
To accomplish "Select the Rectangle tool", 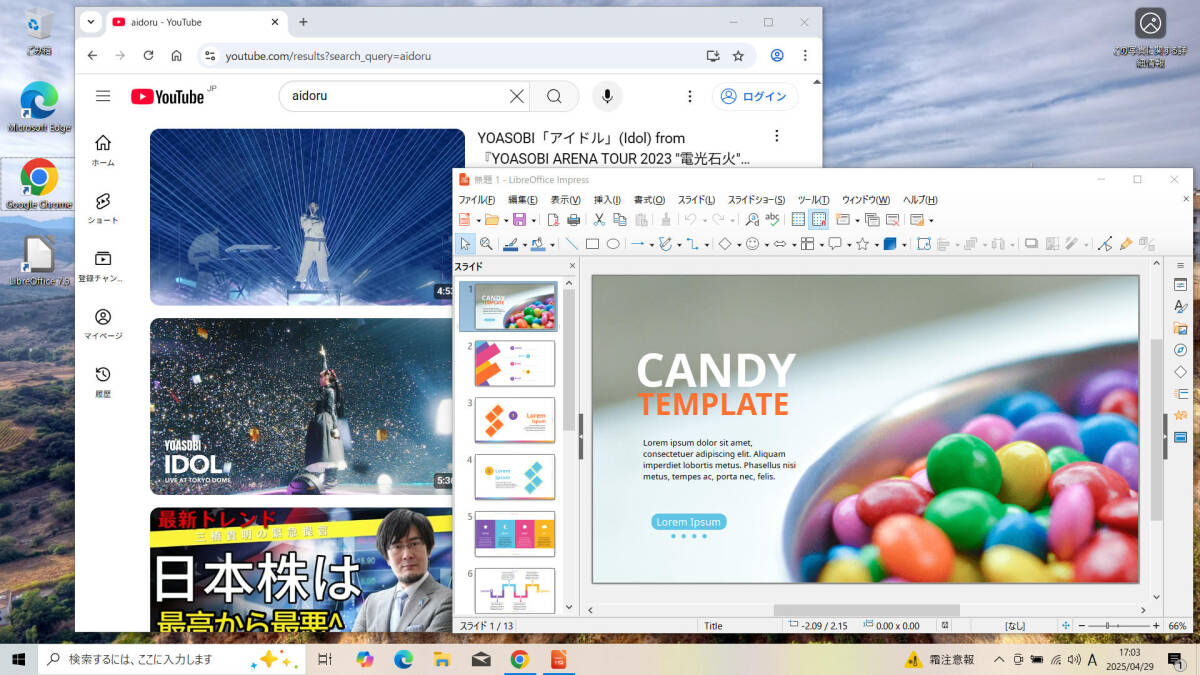I will [x=592, y=243].
